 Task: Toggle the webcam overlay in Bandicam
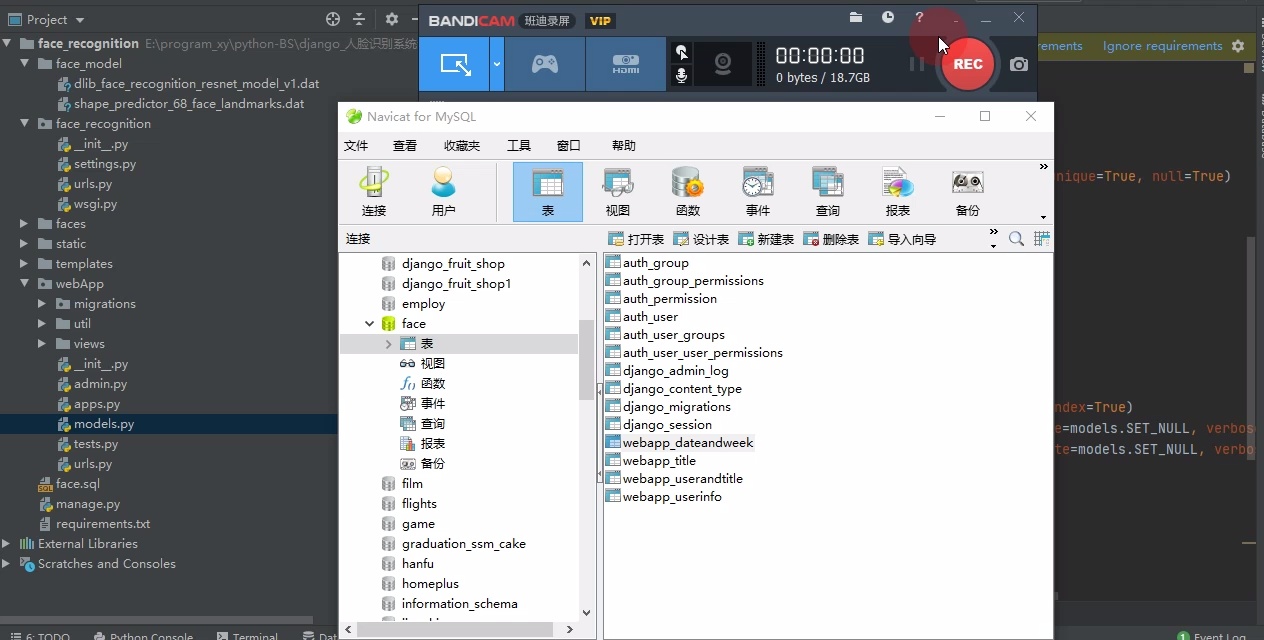[722, 63]
